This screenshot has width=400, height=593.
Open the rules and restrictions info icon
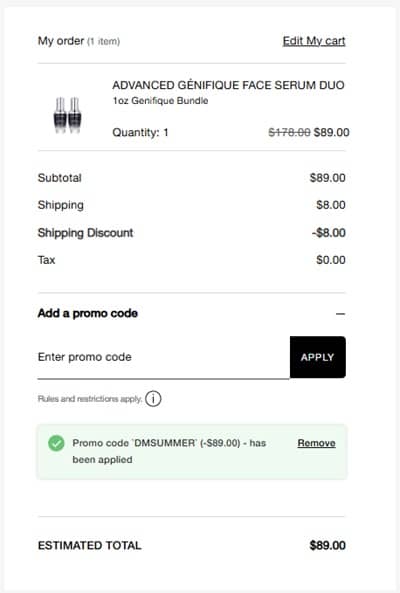tap(153, 399)
